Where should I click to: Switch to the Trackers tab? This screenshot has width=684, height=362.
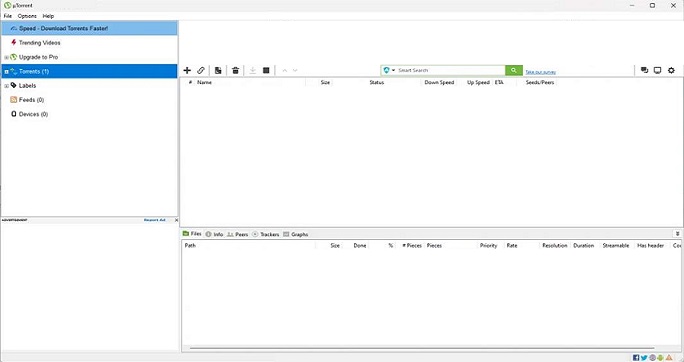coord(266,234)
